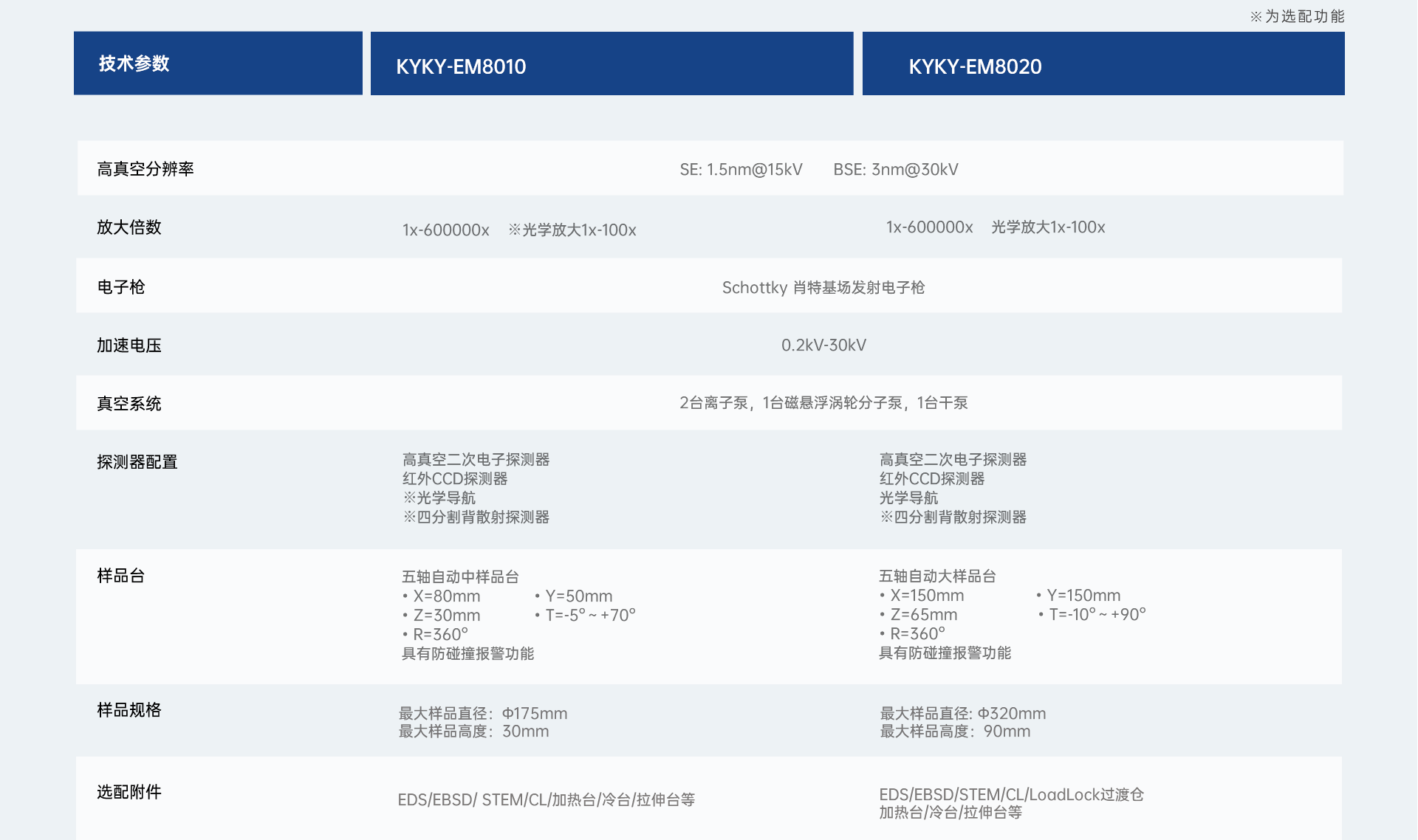1418x840 pixels.
Task: Click the 真空系统 row label
Action: pyautogui.click(x=129, y=404)
